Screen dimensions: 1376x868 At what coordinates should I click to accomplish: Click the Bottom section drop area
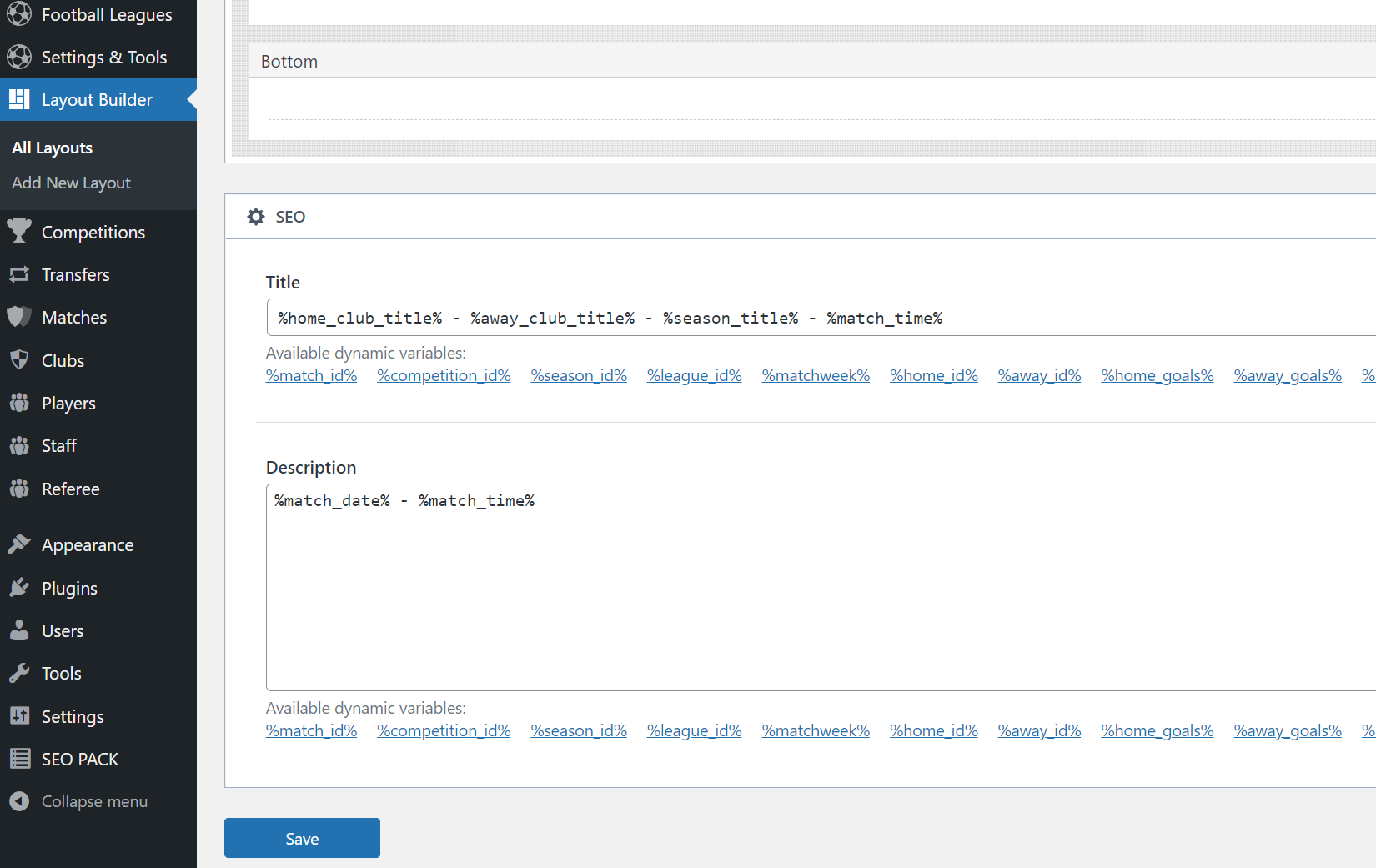pos(822,108)
